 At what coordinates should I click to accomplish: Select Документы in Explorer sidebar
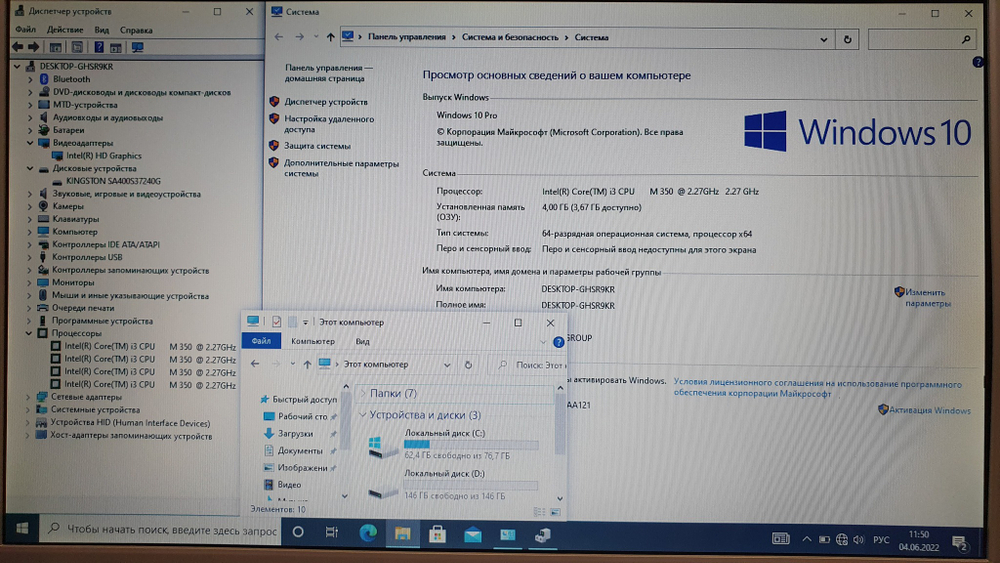(x=298, y=451)
